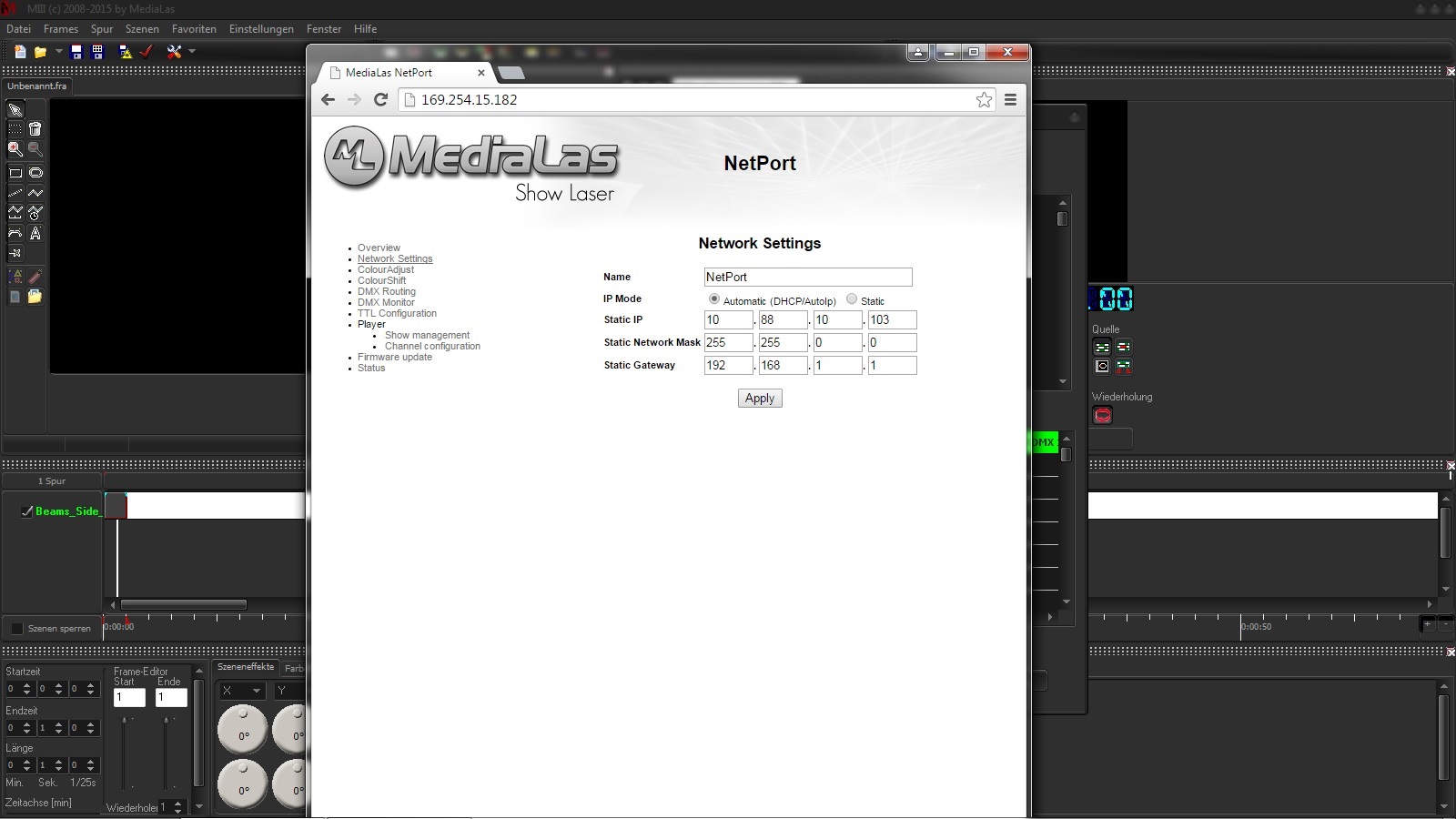Open the Firmware update link
This screenshot has height=819, width=1456.
coord(395,357)
